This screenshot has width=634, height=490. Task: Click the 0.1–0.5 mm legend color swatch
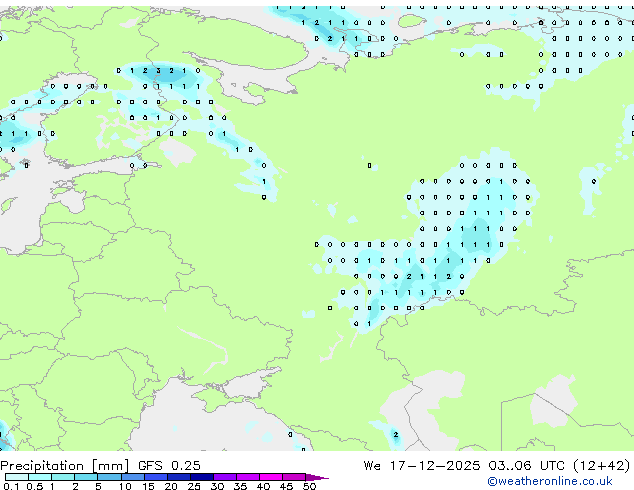click(17, 477)
